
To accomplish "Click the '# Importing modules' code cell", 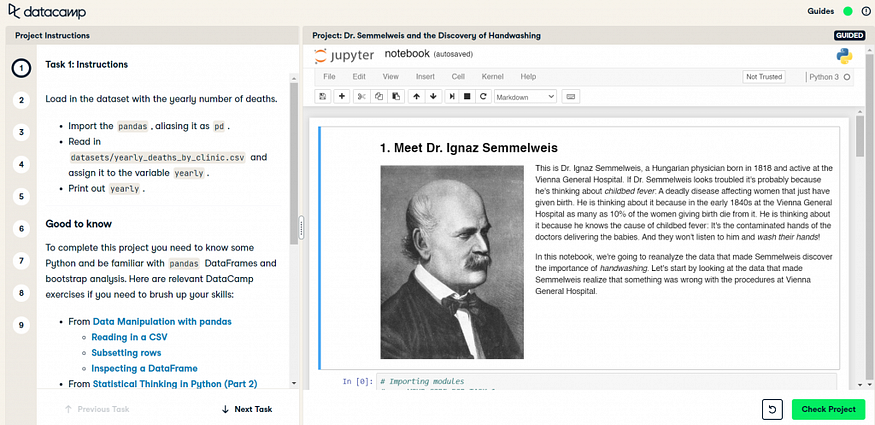I will click(607, 382).
